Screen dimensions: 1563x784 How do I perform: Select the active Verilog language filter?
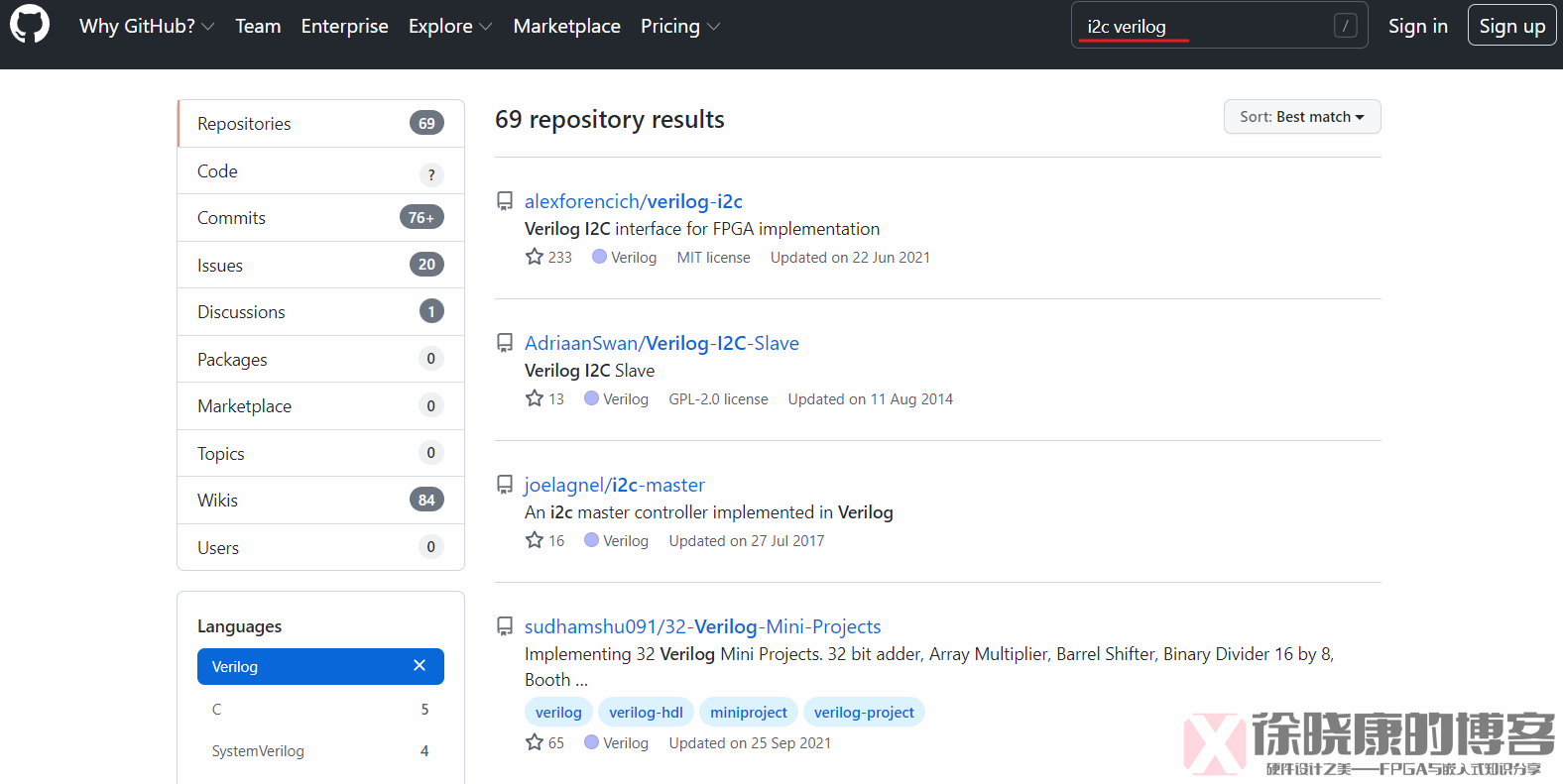pyautogui.click(x=320, y=666)
